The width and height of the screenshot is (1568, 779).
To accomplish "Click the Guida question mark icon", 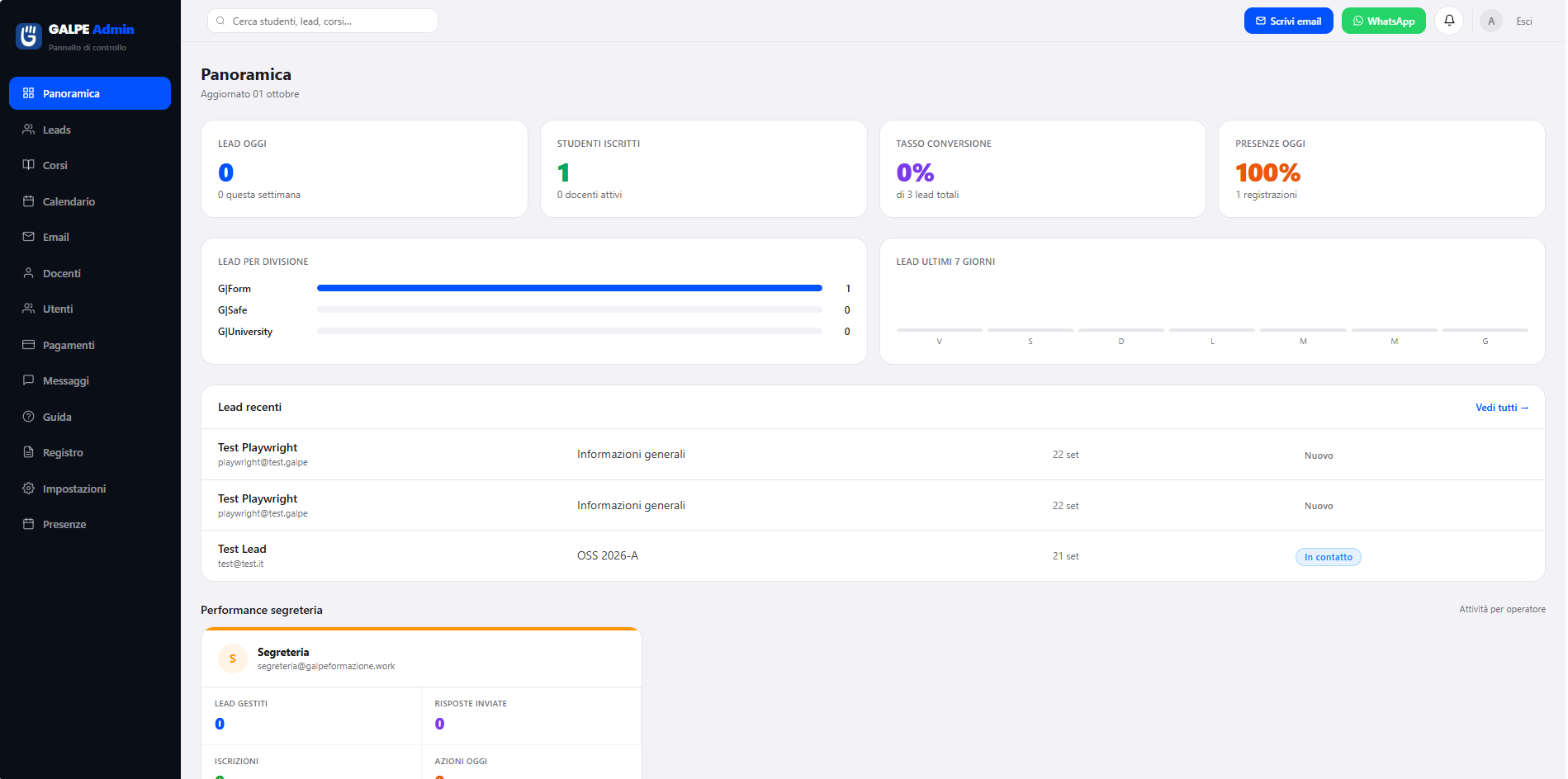I will point(28,417).
